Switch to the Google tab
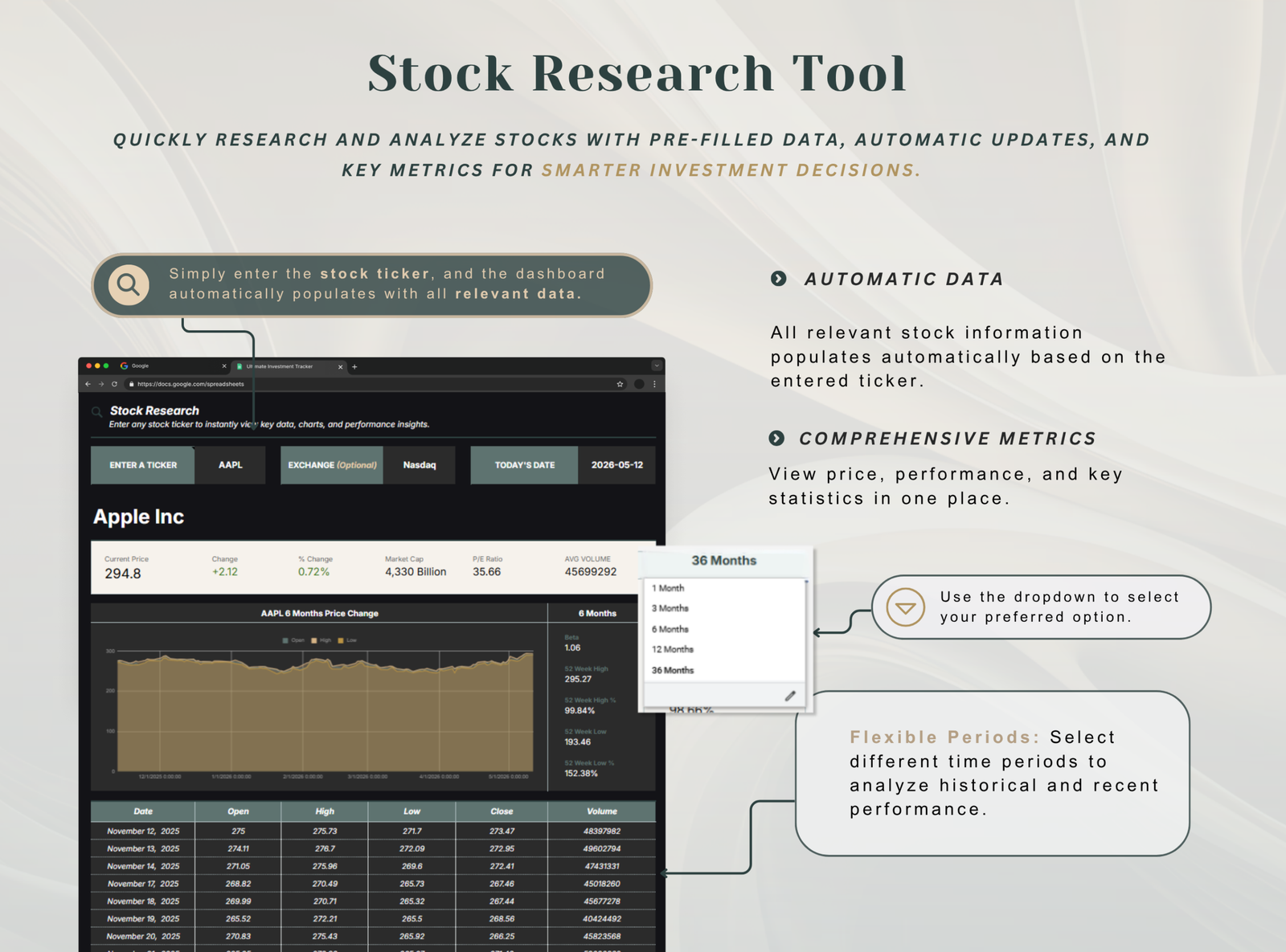Image resolution: width=1286 pixels, height=952 pixels. (x=173, y=366)
